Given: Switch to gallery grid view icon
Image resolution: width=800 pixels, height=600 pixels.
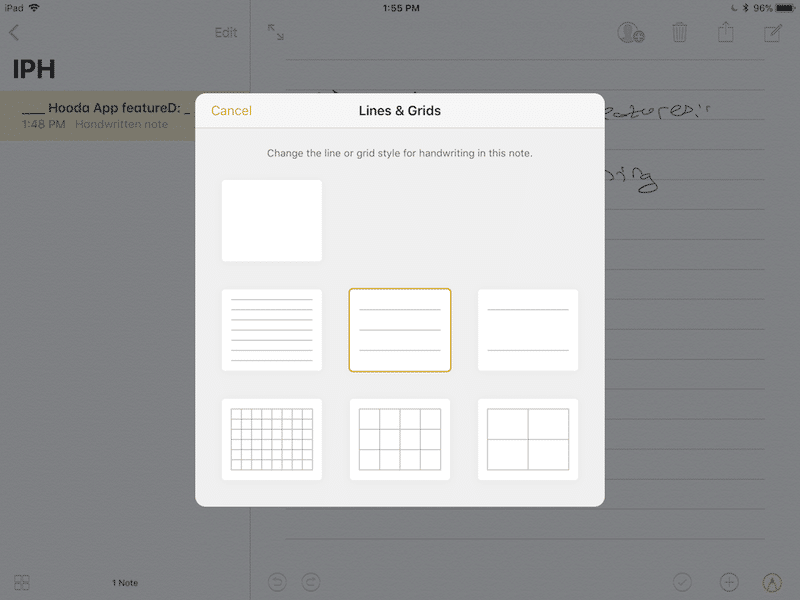Looking at the screenshot, I should tap(22, 582).
